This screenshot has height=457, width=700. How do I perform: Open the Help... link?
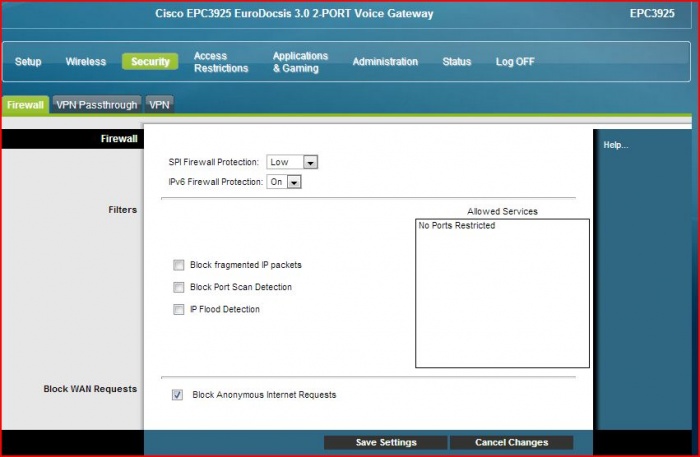point(616,145)
